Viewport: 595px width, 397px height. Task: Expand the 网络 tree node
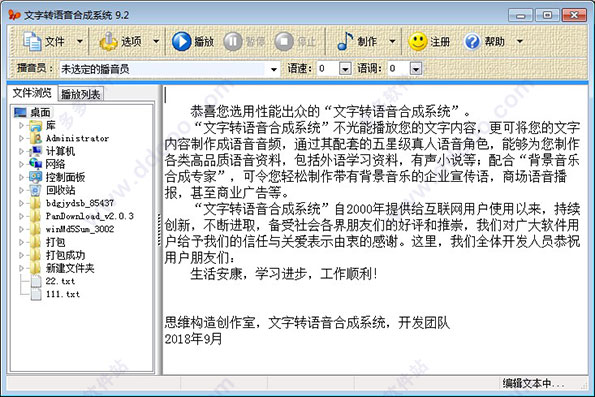tap(21, 164)
